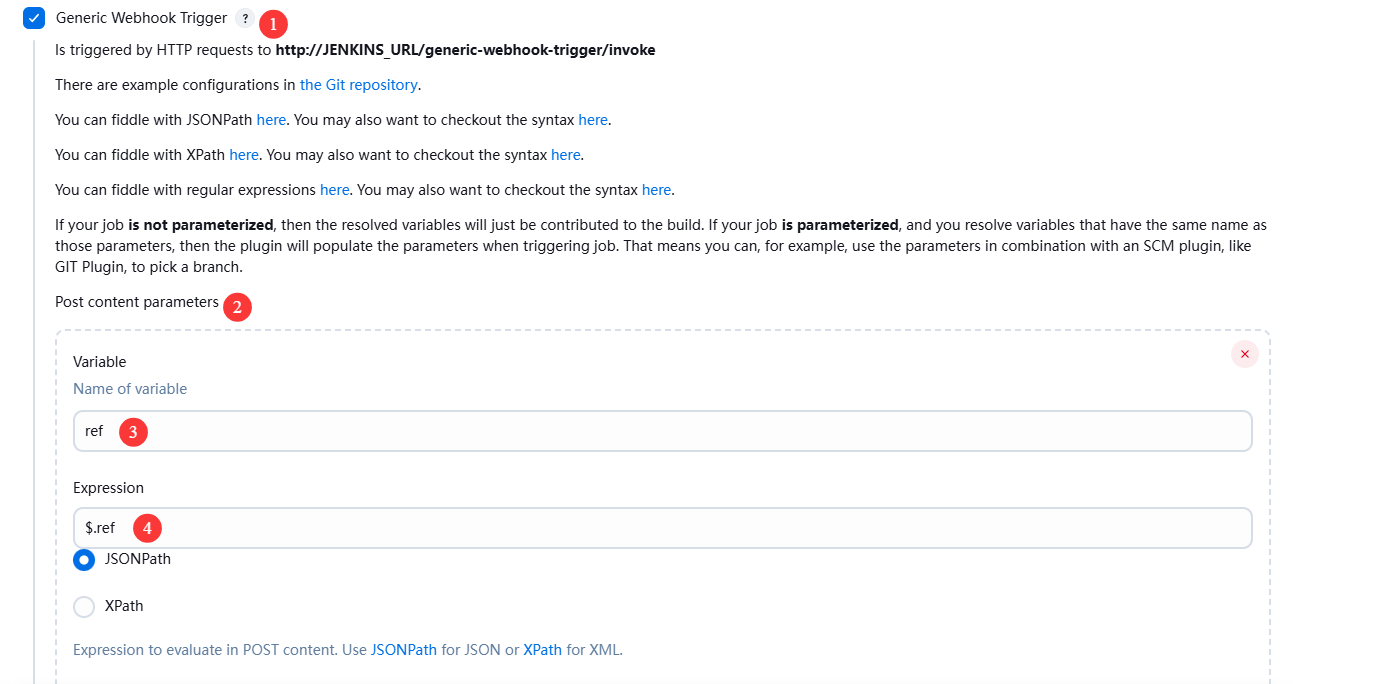Click the help question mark icon
The image size is (1380, 684).
245,18
